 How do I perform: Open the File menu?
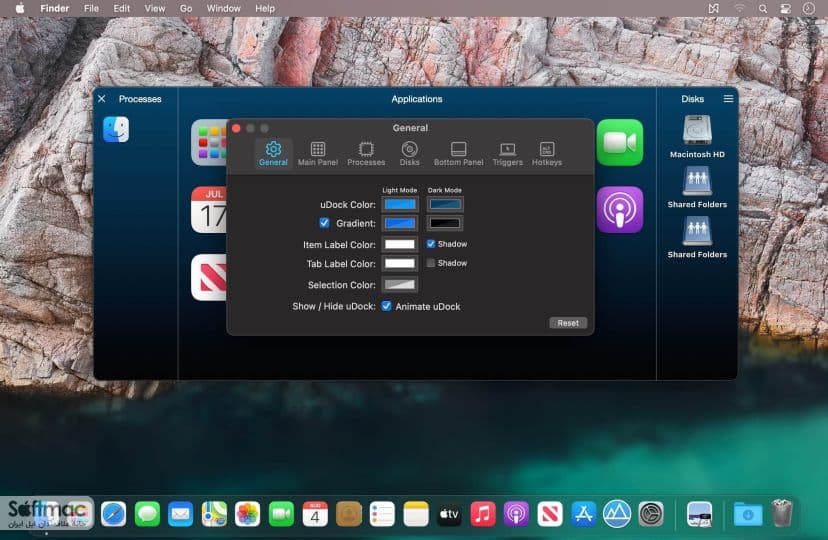(91, 8)
